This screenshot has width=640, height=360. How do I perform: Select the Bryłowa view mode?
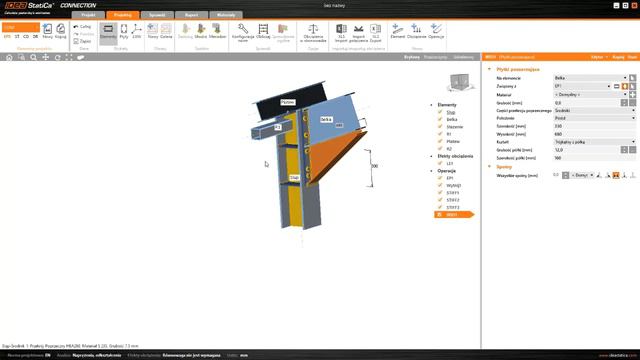(411, 57)
